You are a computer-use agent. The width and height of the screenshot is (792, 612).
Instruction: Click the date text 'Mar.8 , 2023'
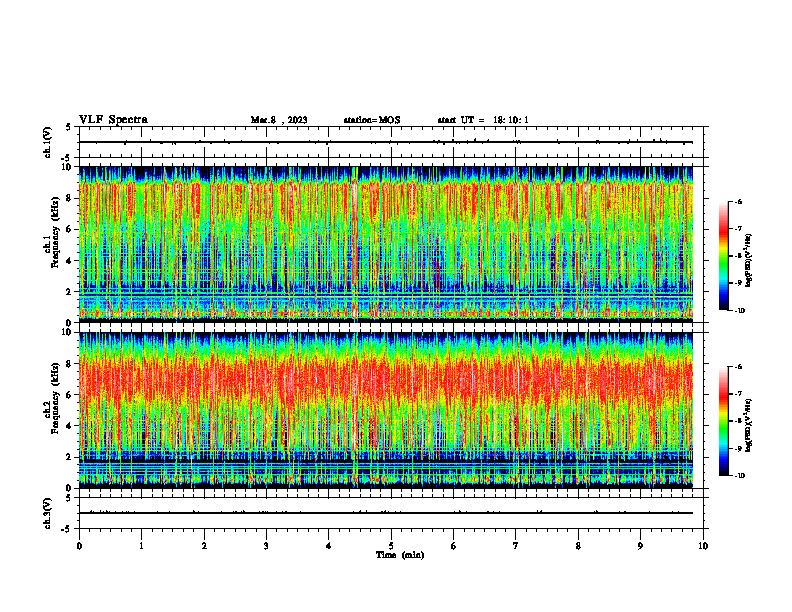tap(279, 120)
